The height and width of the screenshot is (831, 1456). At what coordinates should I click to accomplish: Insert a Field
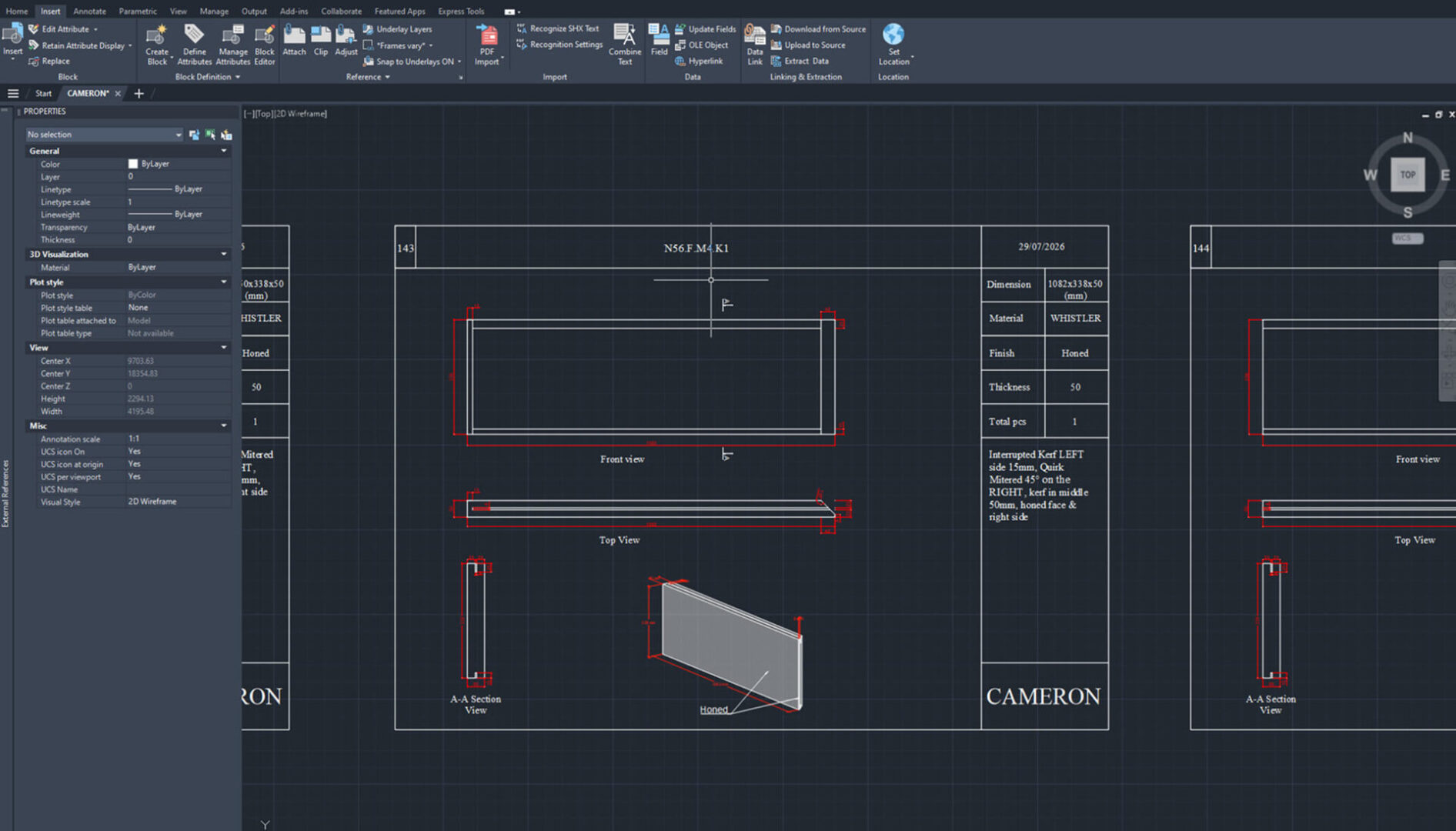point(659,40)
